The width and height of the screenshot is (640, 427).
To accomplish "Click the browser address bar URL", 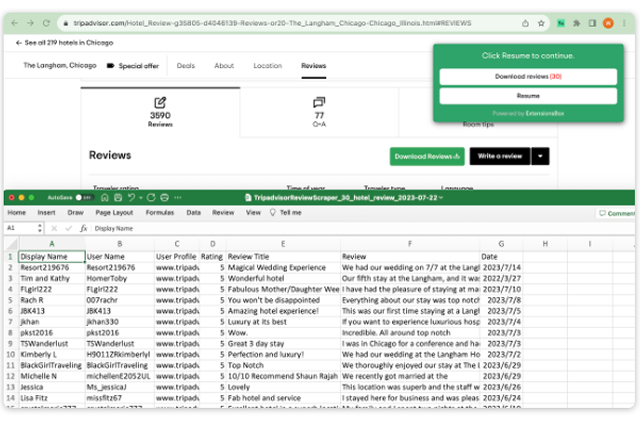I will (272, 23).
